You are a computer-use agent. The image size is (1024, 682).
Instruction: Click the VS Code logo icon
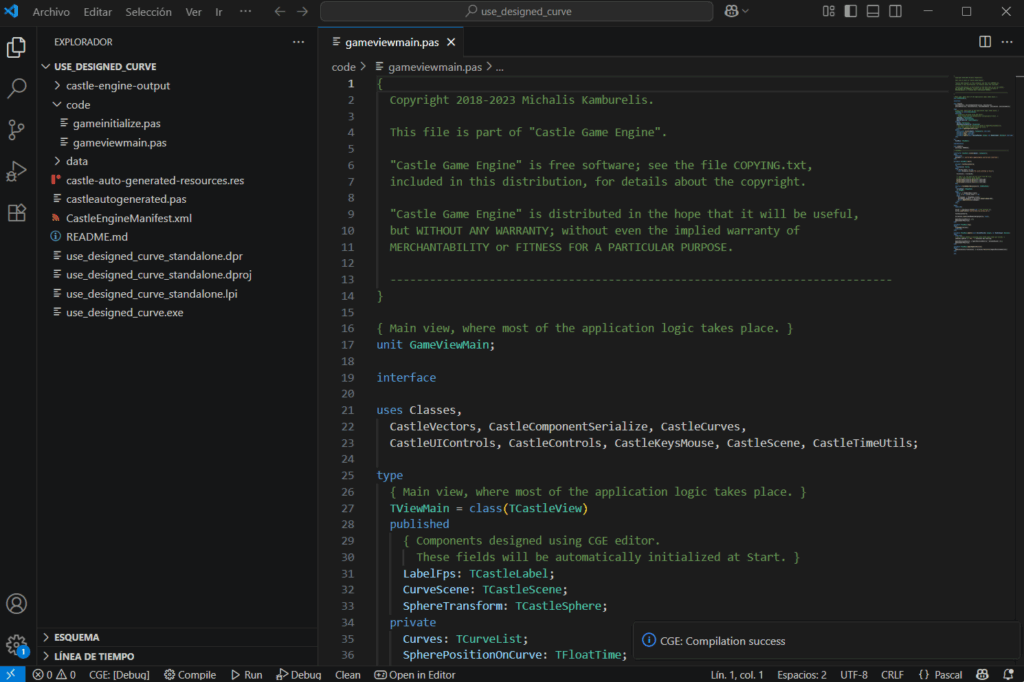click(x=11, y=11)
